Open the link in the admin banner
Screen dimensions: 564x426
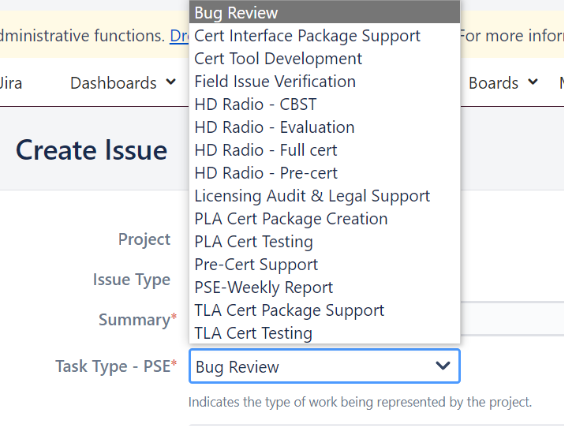tap(179, 36)
